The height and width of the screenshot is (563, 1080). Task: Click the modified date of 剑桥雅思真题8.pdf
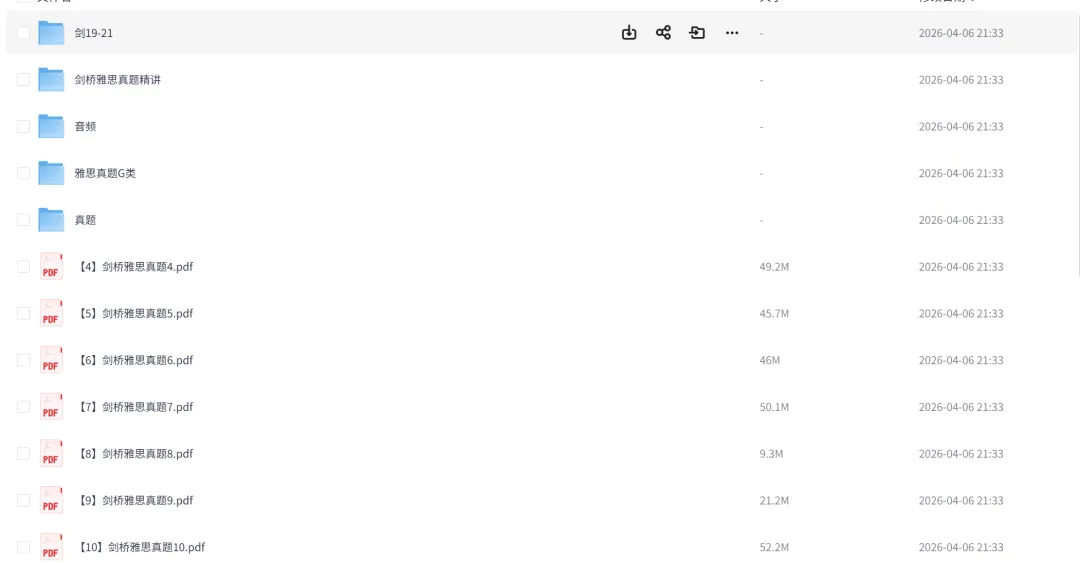(961, 453)
